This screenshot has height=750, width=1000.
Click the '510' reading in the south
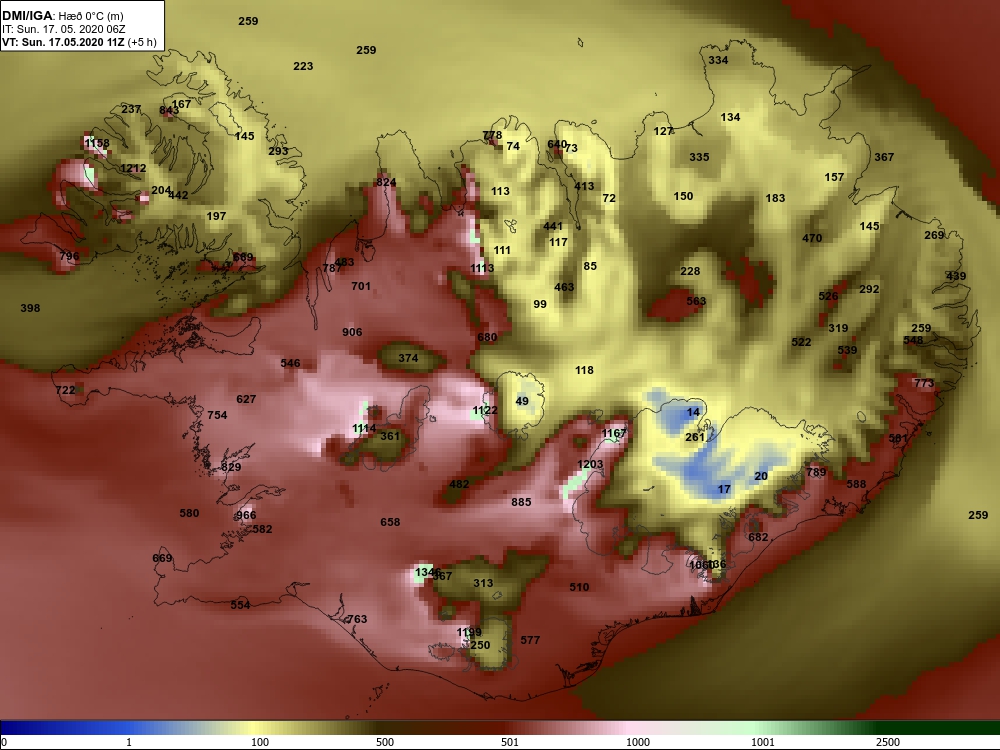[x=579, y=587]
